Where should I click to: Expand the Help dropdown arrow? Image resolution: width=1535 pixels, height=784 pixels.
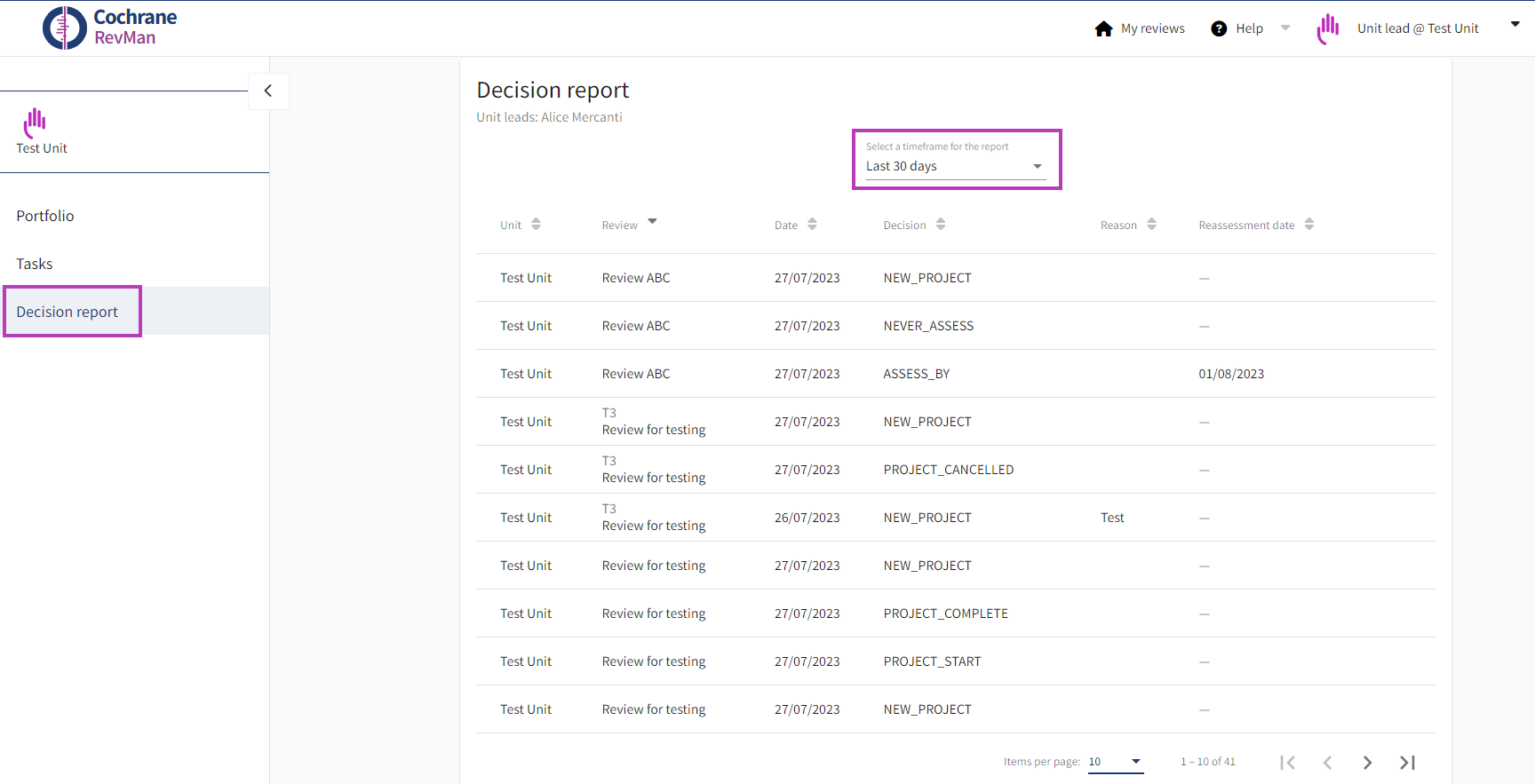[x=1284, y=28]
